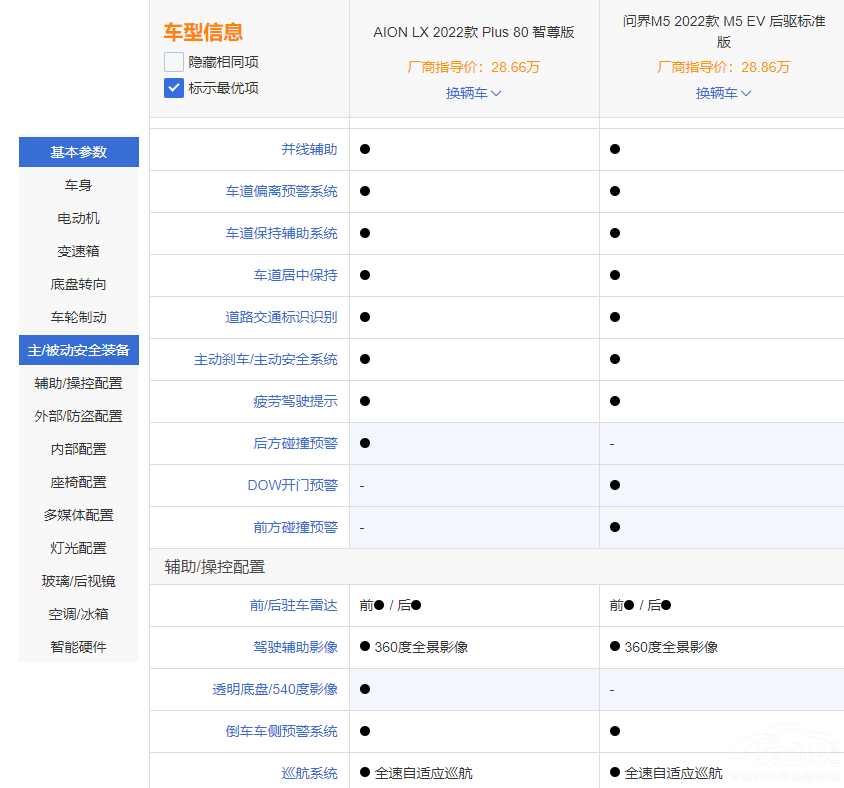
Task: Click the AION LX 2022款 model title
Action: coord(473,32)
